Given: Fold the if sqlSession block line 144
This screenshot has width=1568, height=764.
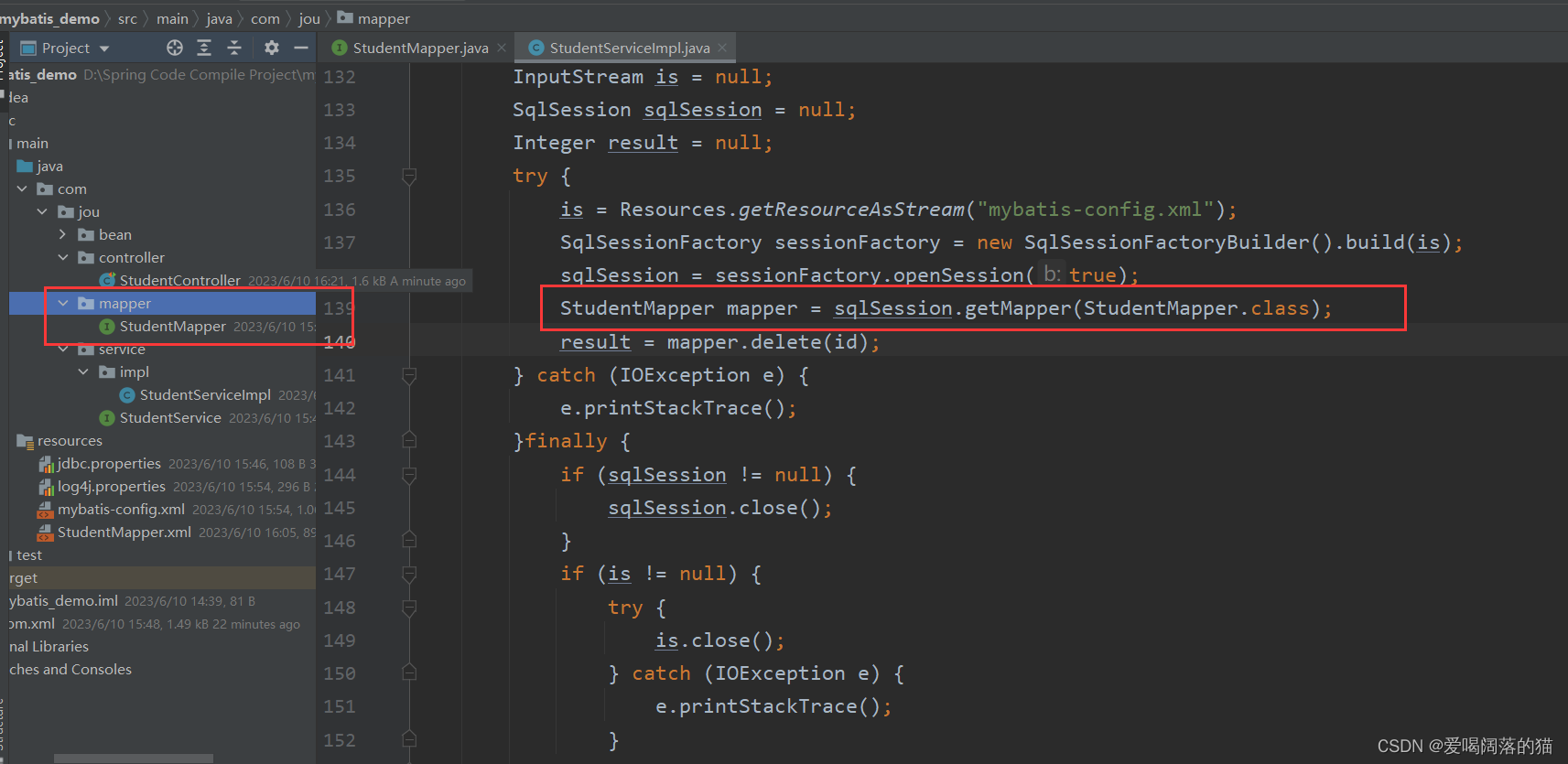Looking at the screenshot, I should (x=409, y=475).
